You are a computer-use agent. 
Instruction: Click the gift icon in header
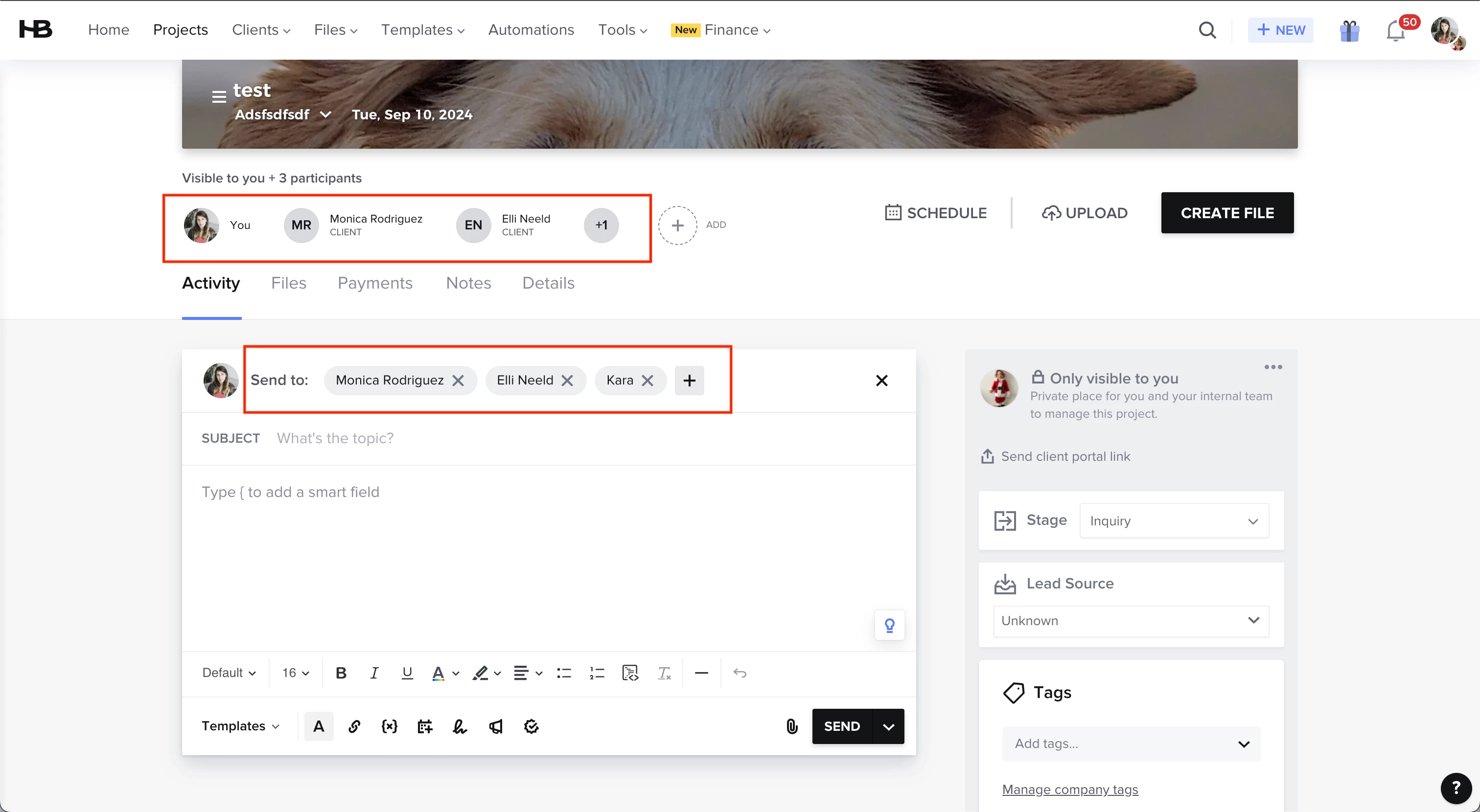click(1349, 31)
